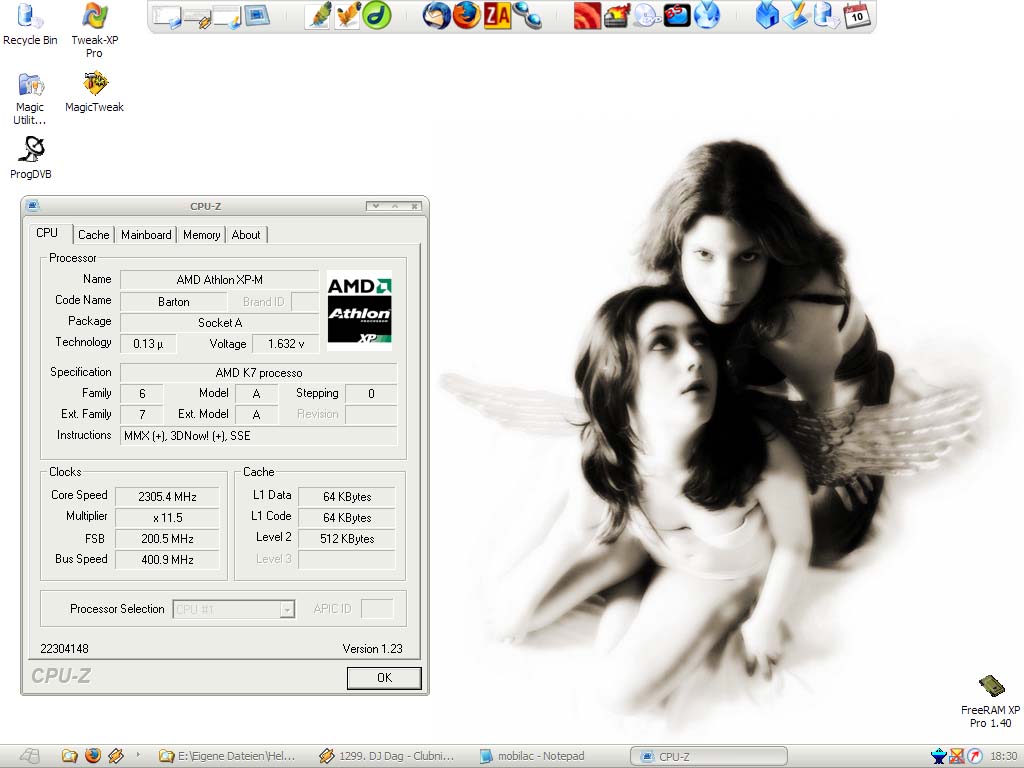
Task: Open ZoneAlarm (ZA) icon in dock
Action: [x=497, y=15]
